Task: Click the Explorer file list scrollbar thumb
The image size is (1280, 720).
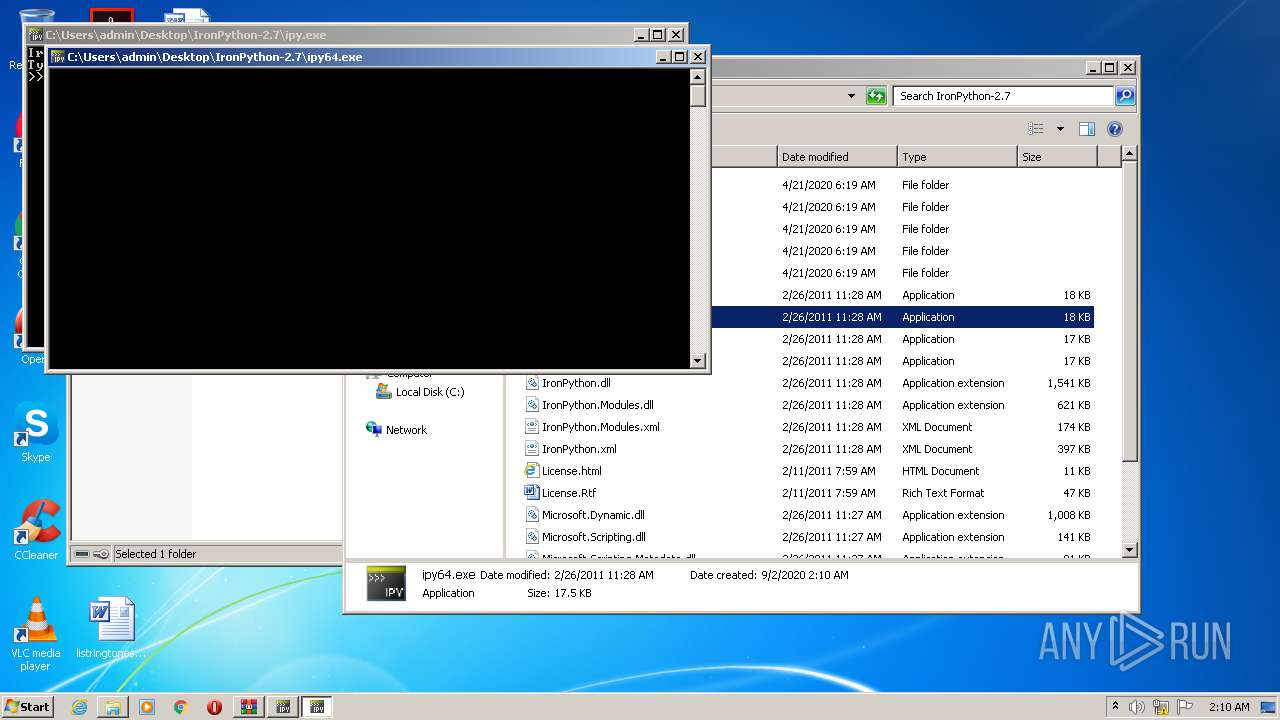Action: 1129,312
